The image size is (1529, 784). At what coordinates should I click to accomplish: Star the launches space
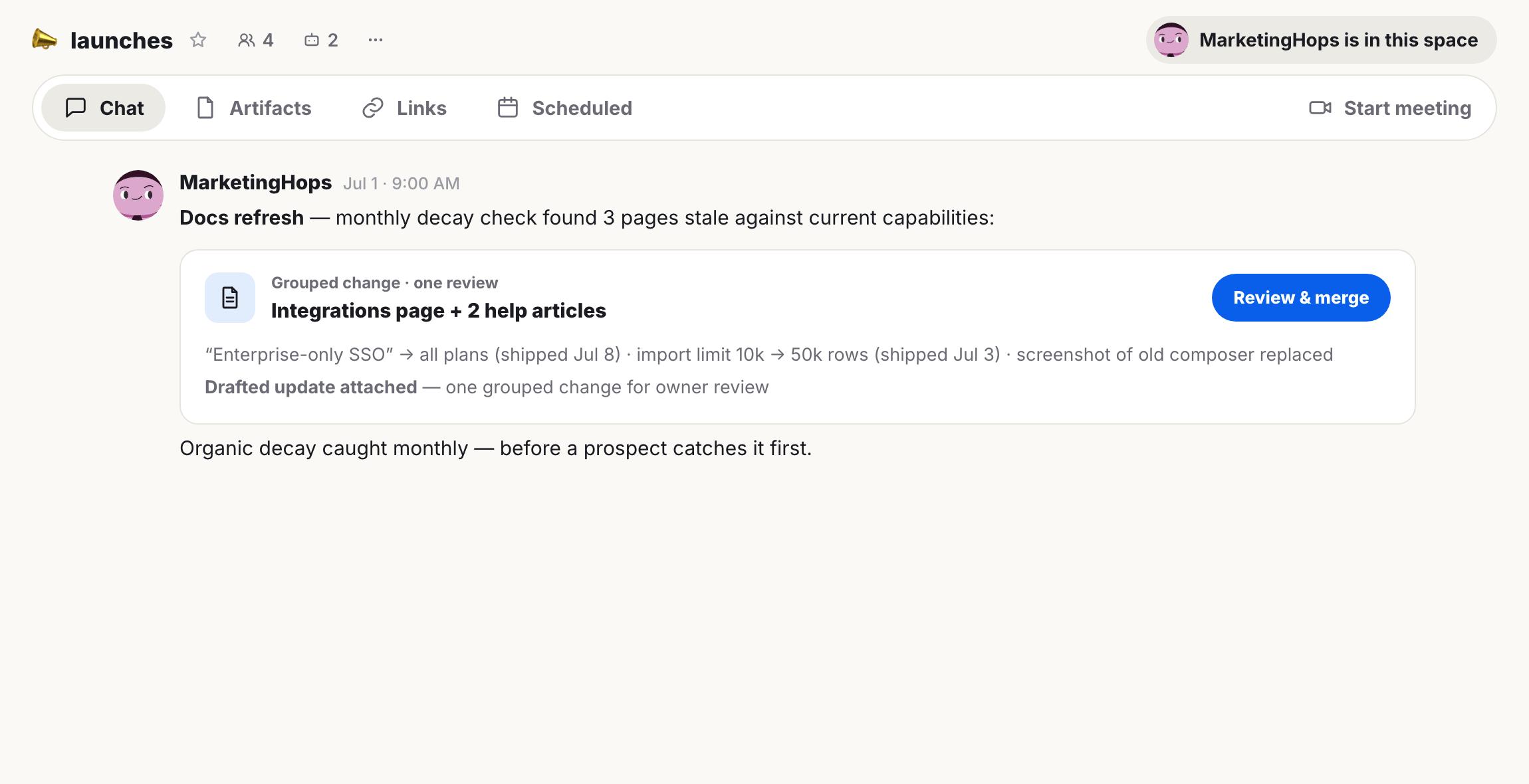198,40
